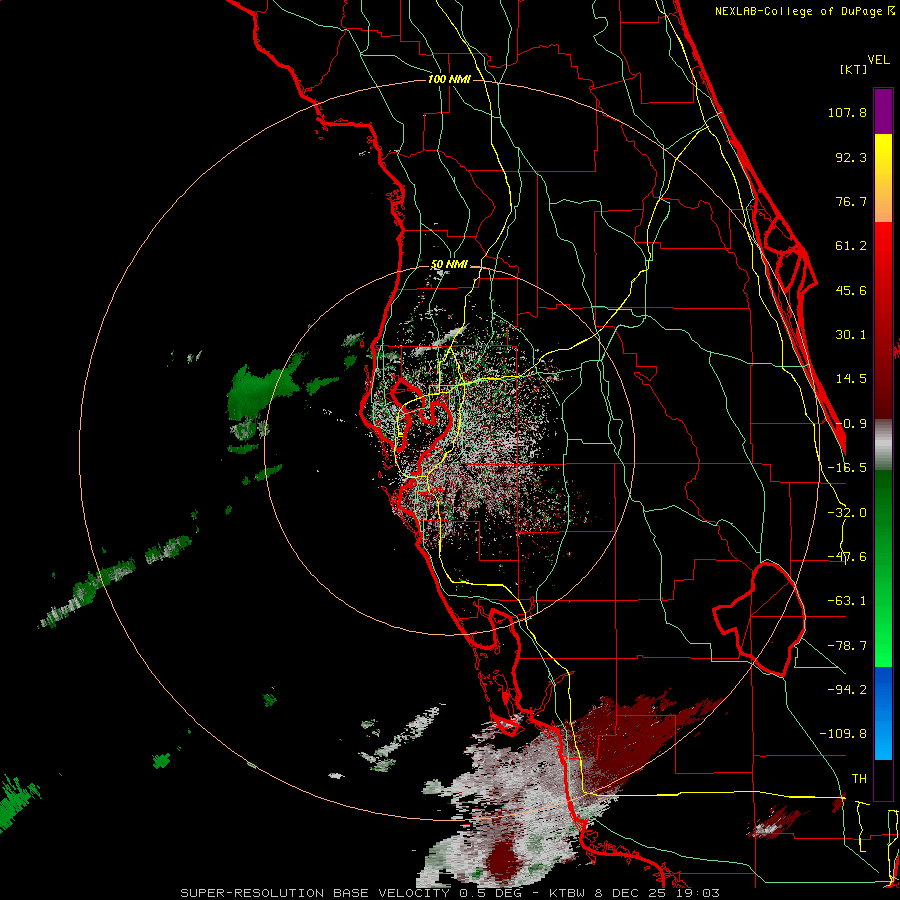Click the purple segment of the velocity color bar
This screenshot has height=900, width=900.
point(883,111)
